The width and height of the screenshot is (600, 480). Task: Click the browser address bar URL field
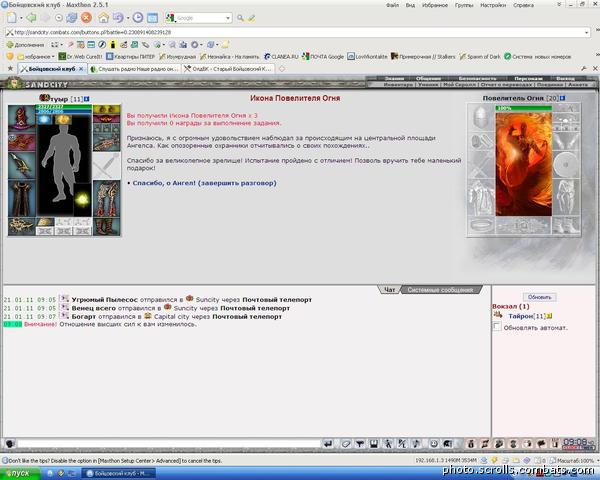pos(295,33)
